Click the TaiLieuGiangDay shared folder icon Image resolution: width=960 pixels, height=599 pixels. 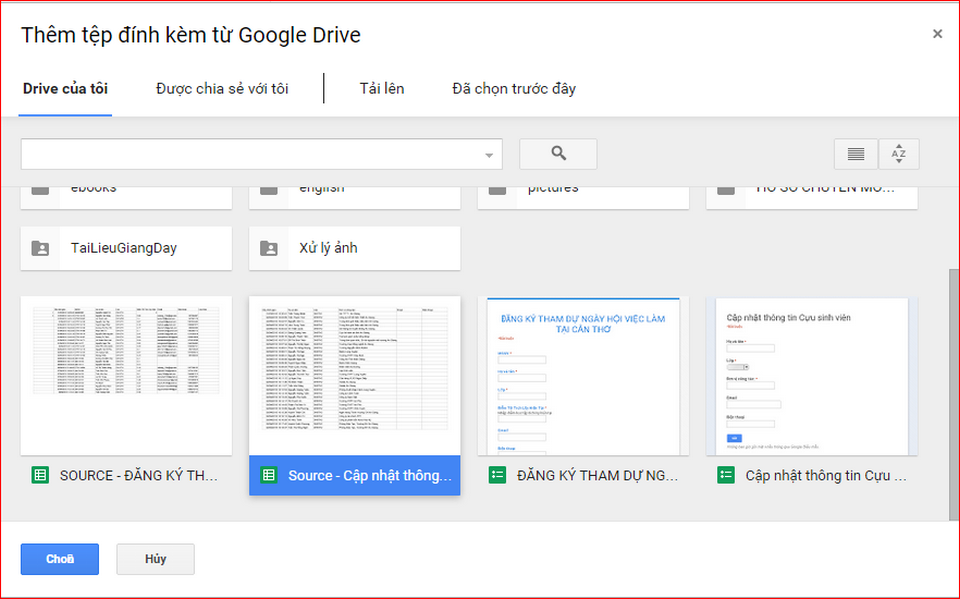tap(41, 248)
